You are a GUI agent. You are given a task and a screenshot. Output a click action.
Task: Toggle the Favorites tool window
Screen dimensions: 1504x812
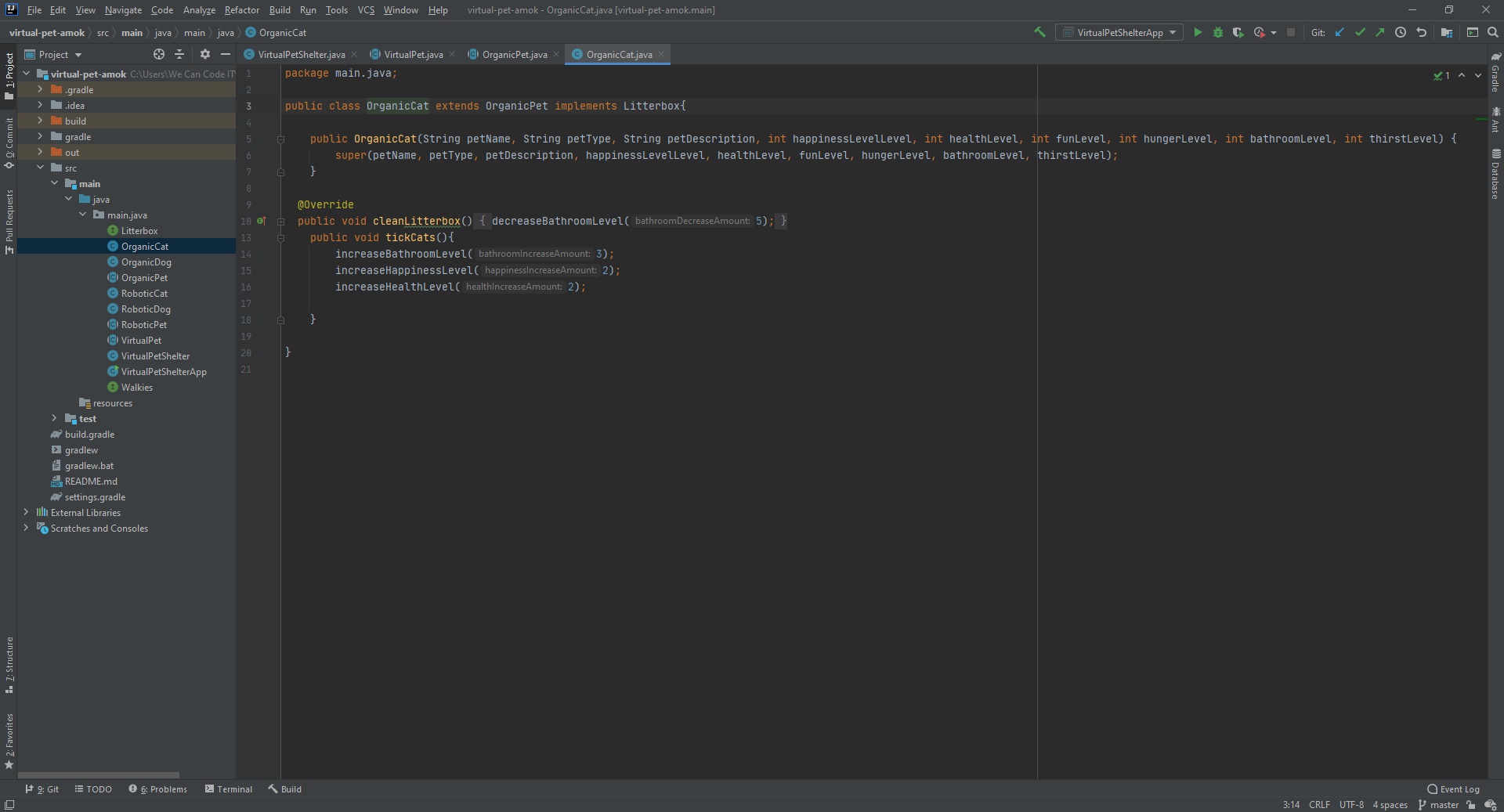[9, 741]
